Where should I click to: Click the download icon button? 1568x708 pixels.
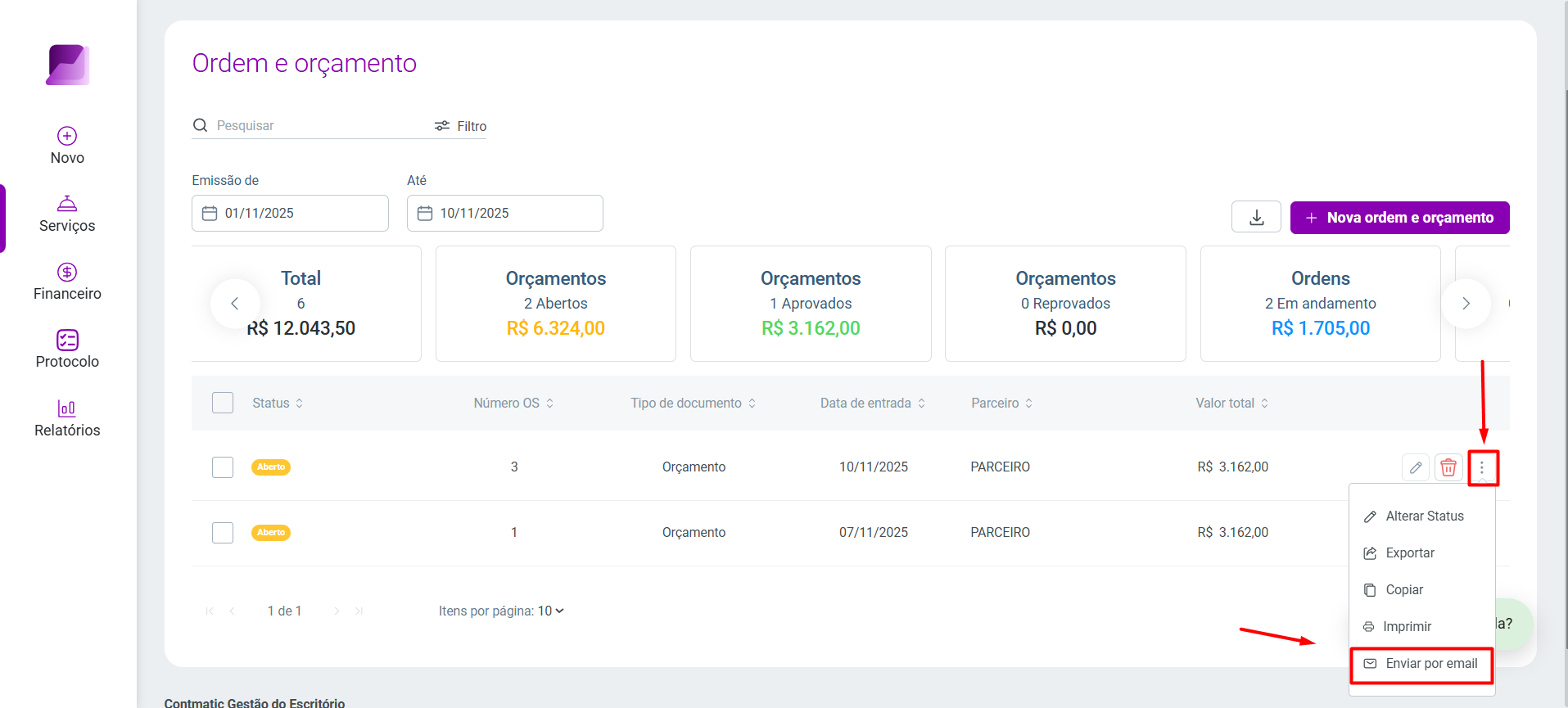(1256, 217)
